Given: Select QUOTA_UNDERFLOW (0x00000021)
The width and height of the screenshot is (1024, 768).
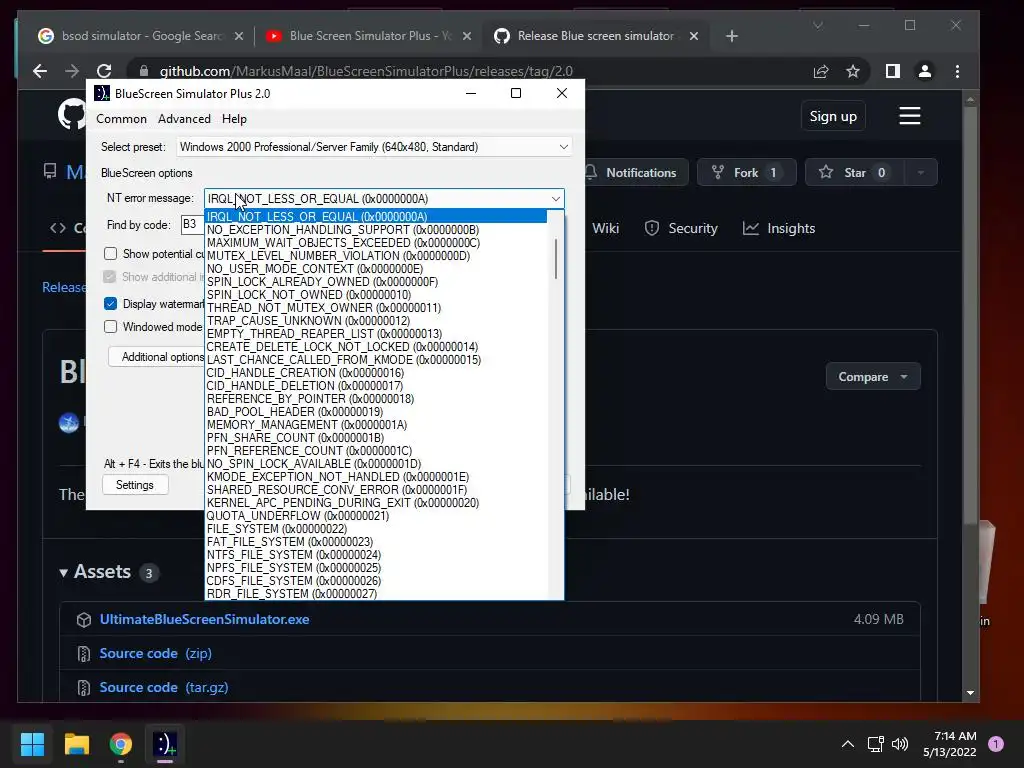Looking at the screenshot, I should [376, 516].
